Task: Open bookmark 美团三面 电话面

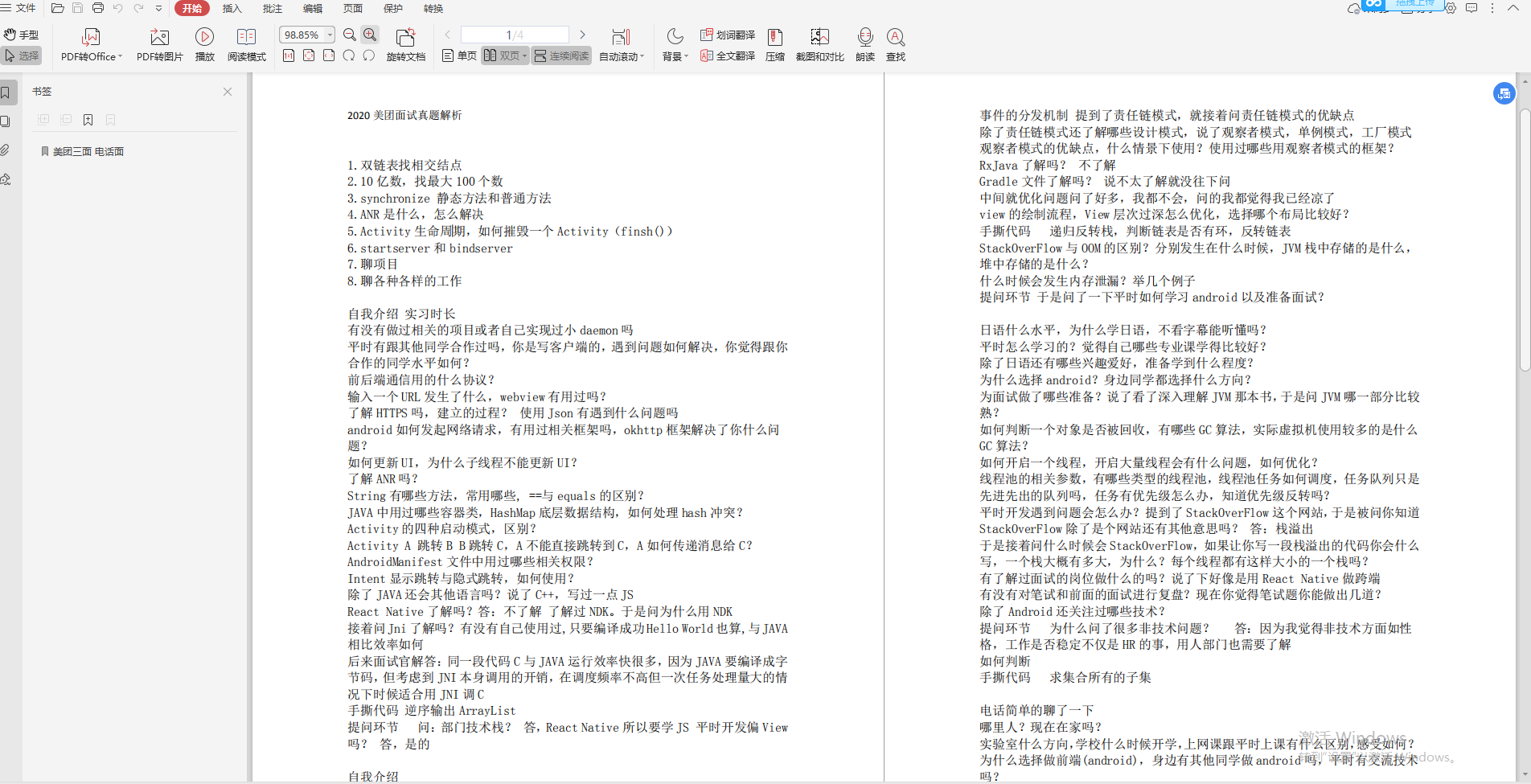Action: click(88, 151)
